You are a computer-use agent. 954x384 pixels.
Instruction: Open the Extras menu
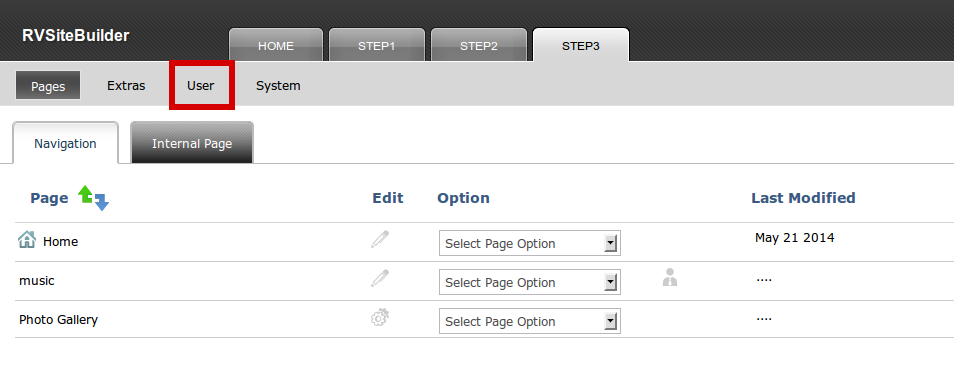point(126,86)
